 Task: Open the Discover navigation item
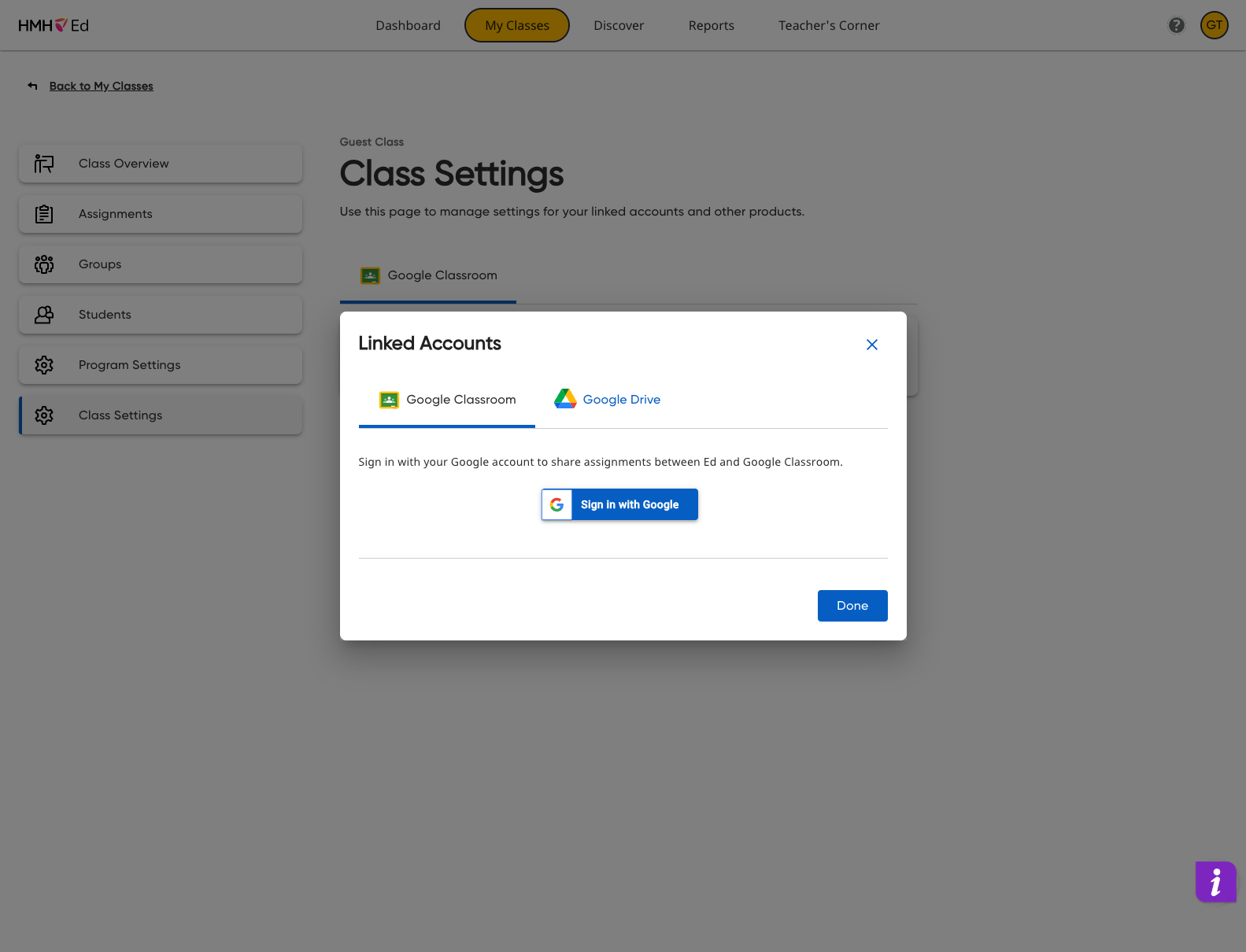(x=619, y=25)
